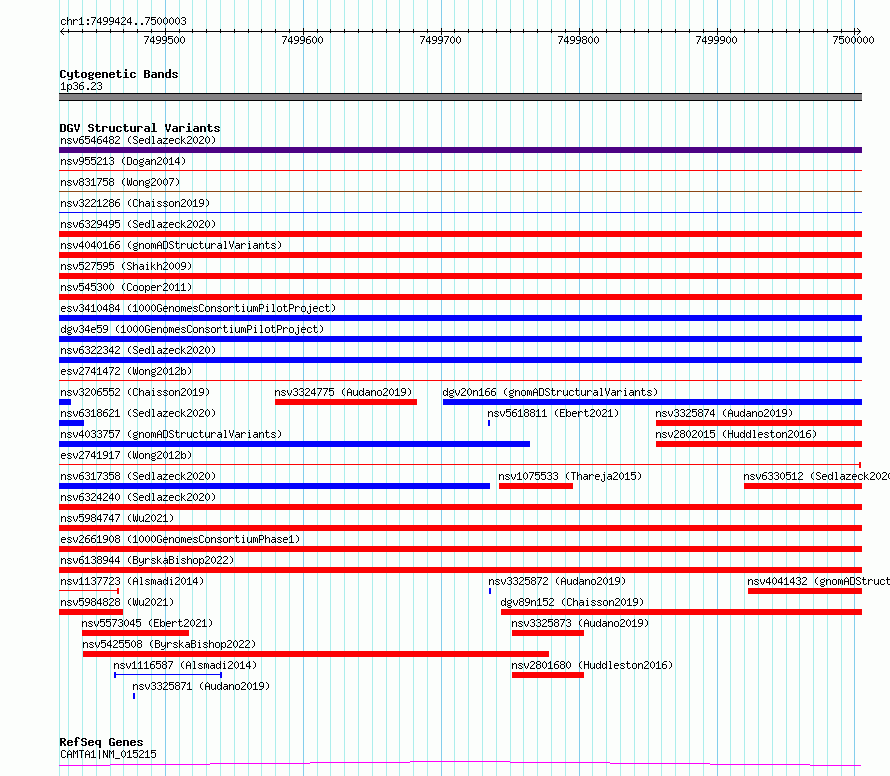890x776 pixels.
Task: Open esv2741472 (Wong2012b) label
Action: click(x=126, y=371)
